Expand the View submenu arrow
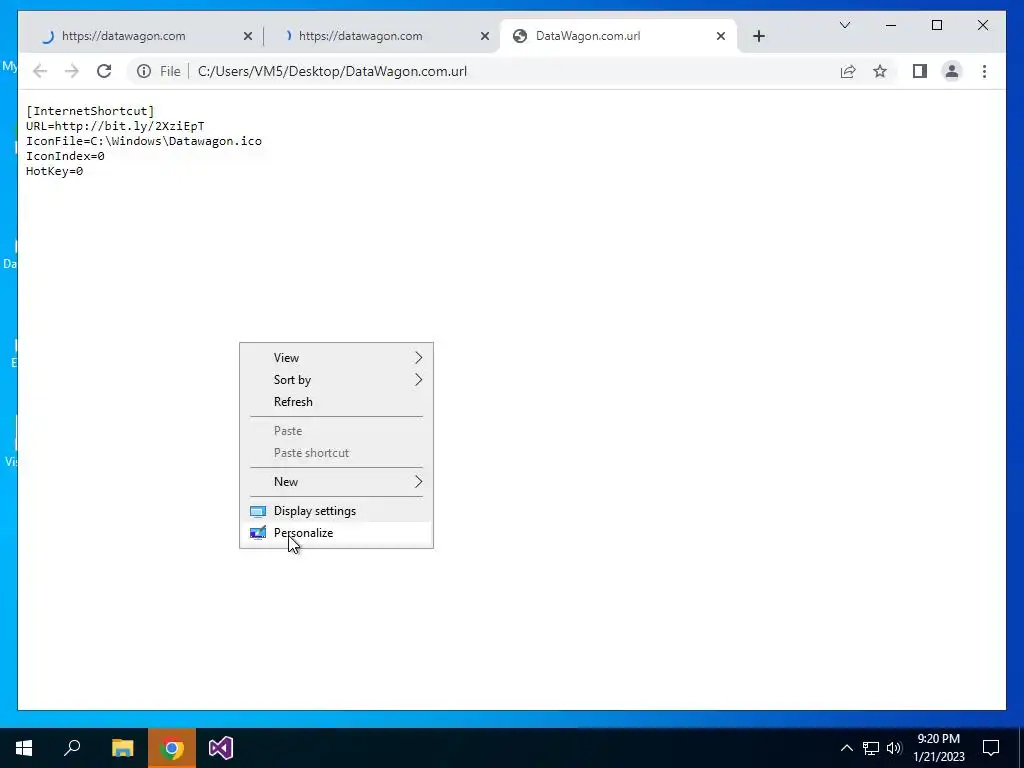1024x768 pixels. pyautogui.click(x=419, y=358)
